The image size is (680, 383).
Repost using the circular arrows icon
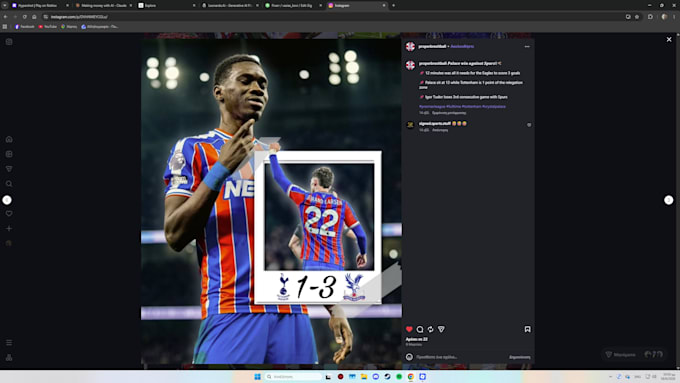click(x=430, y=329)
